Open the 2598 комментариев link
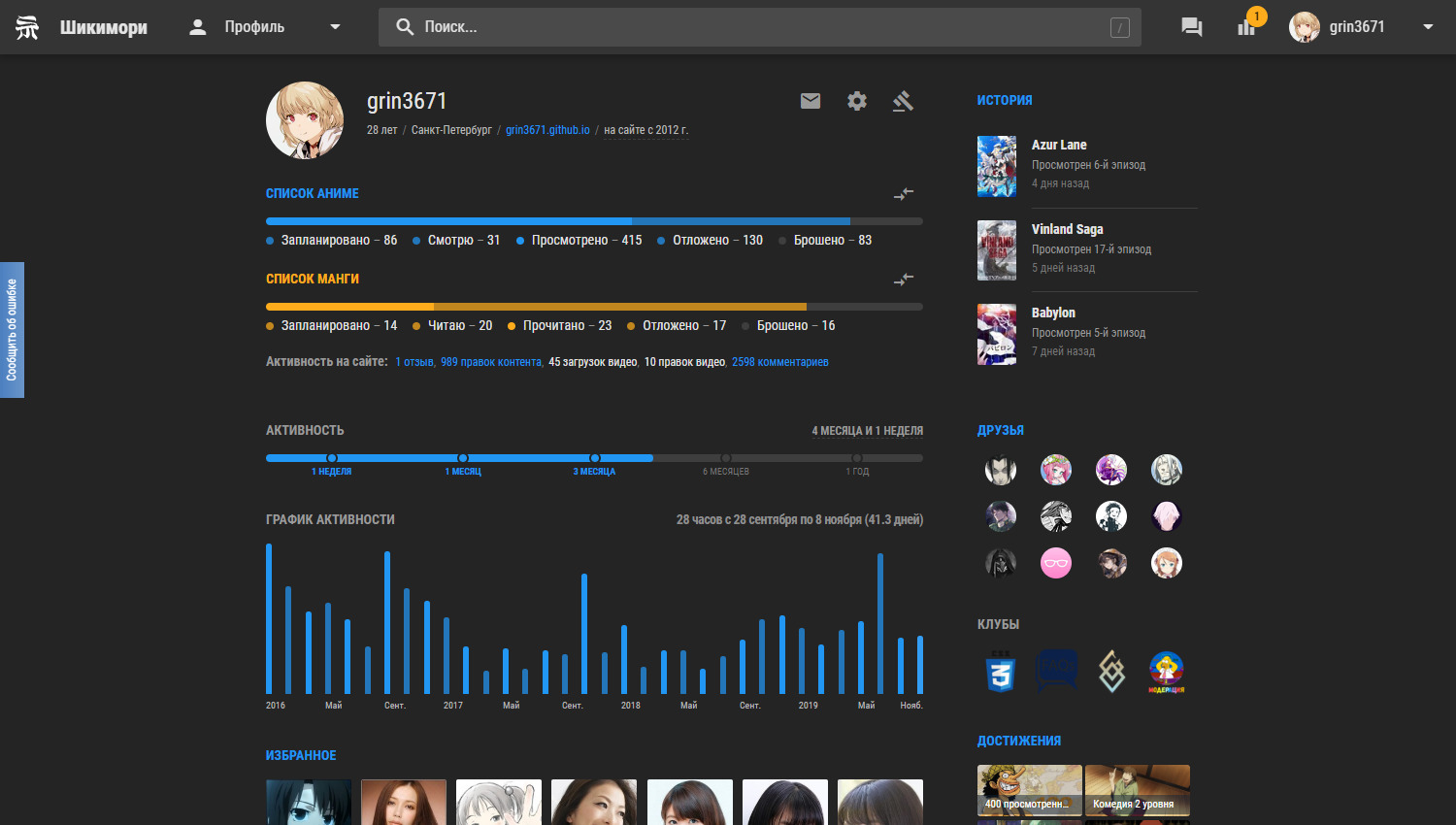This screenshot has width=1456, height=825. 779,362
